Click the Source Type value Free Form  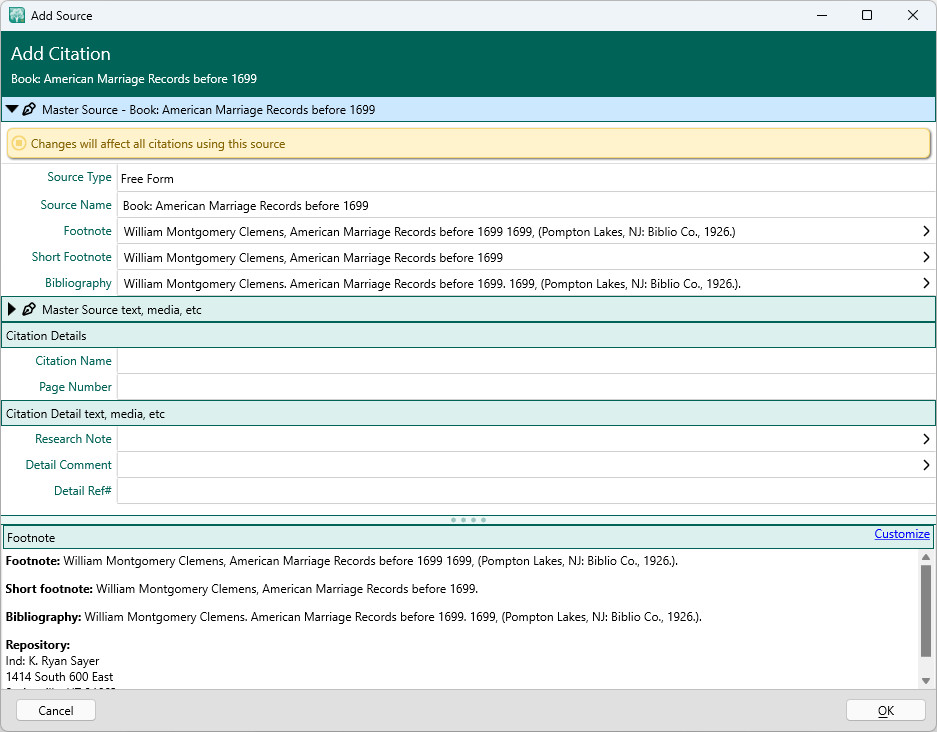click(147, 179)
